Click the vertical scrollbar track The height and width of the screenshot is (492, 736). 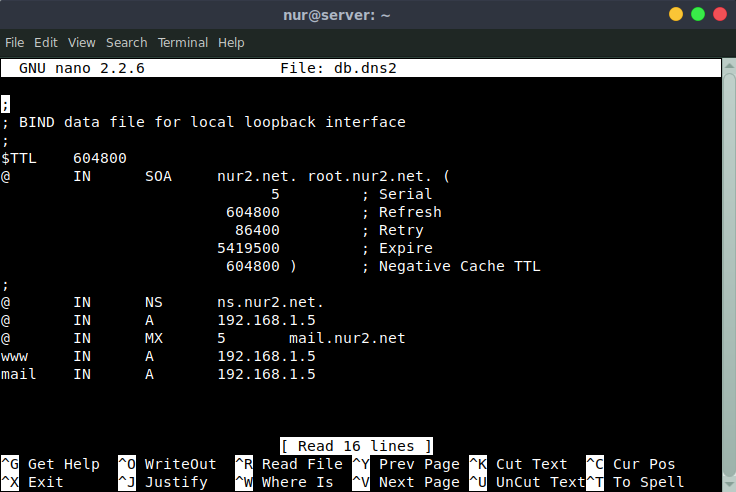pyautogui.click(x=729, y=275)
